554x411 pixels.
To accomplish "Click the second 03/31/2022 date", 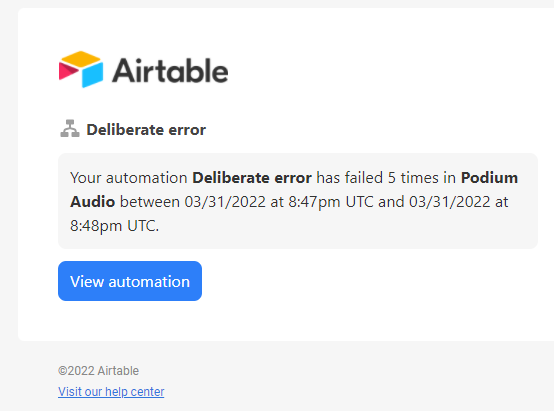I will tap(449, 202).
